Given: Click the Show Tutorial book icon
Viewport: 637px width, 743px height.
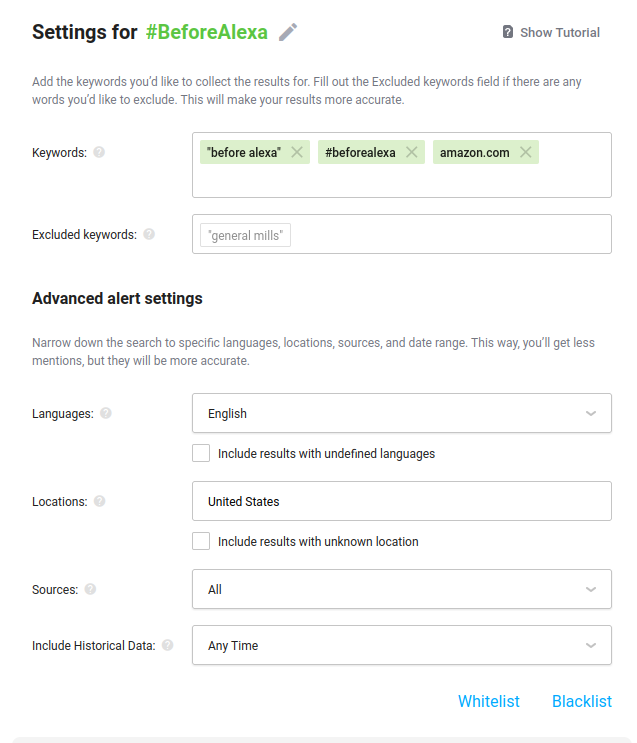Looking at the screenshot, I should (508, 32).
